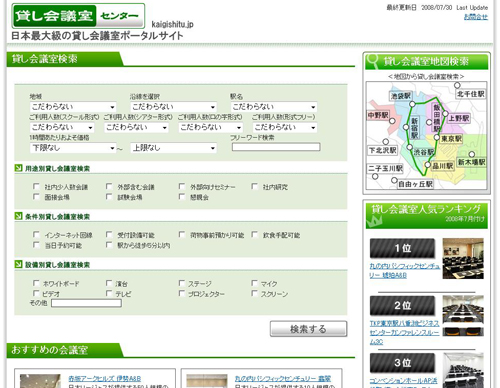Check the ホワイトボード equipment option
500x388 pixels.
[36, 283]
